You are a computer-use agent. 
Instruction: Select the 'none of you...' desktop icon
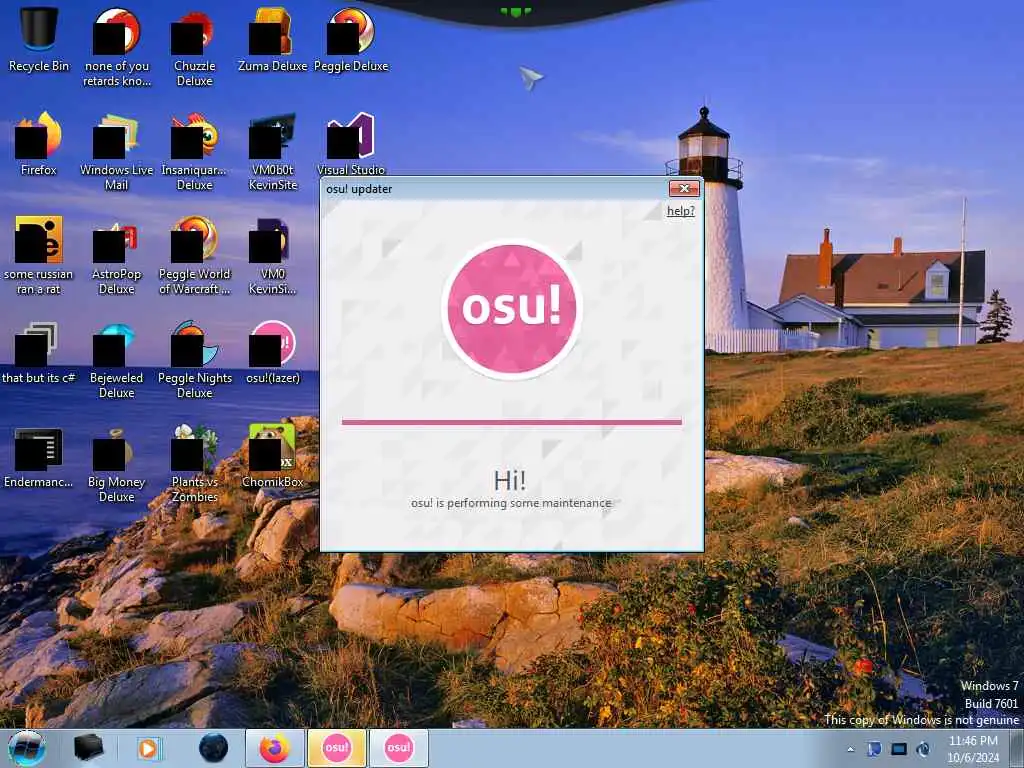click(116, 47)
